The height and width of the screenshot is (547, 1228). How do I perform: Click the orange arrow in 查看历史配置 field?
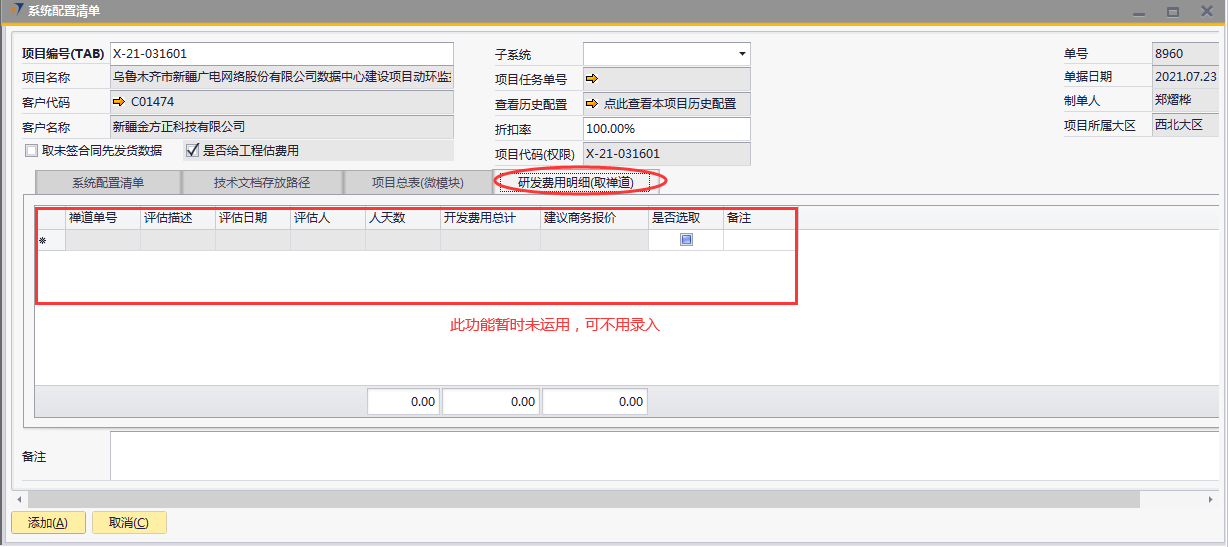click(592, 103)
